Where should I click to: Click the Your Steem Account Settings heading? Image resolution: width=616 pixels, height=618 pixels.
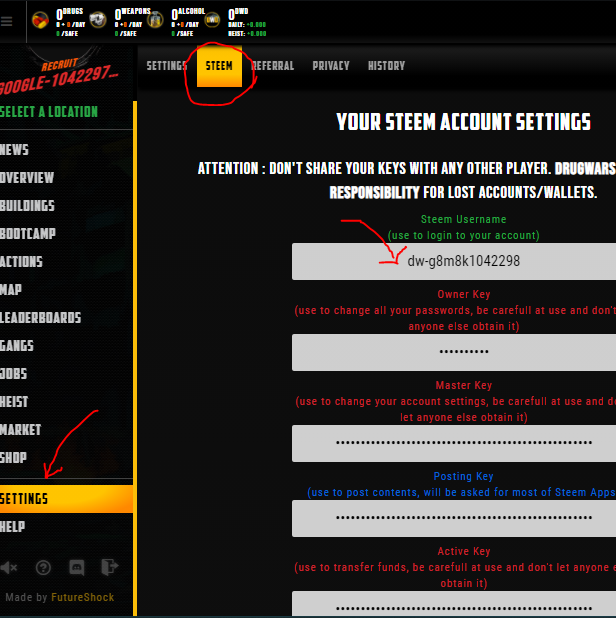pos(463,122)
